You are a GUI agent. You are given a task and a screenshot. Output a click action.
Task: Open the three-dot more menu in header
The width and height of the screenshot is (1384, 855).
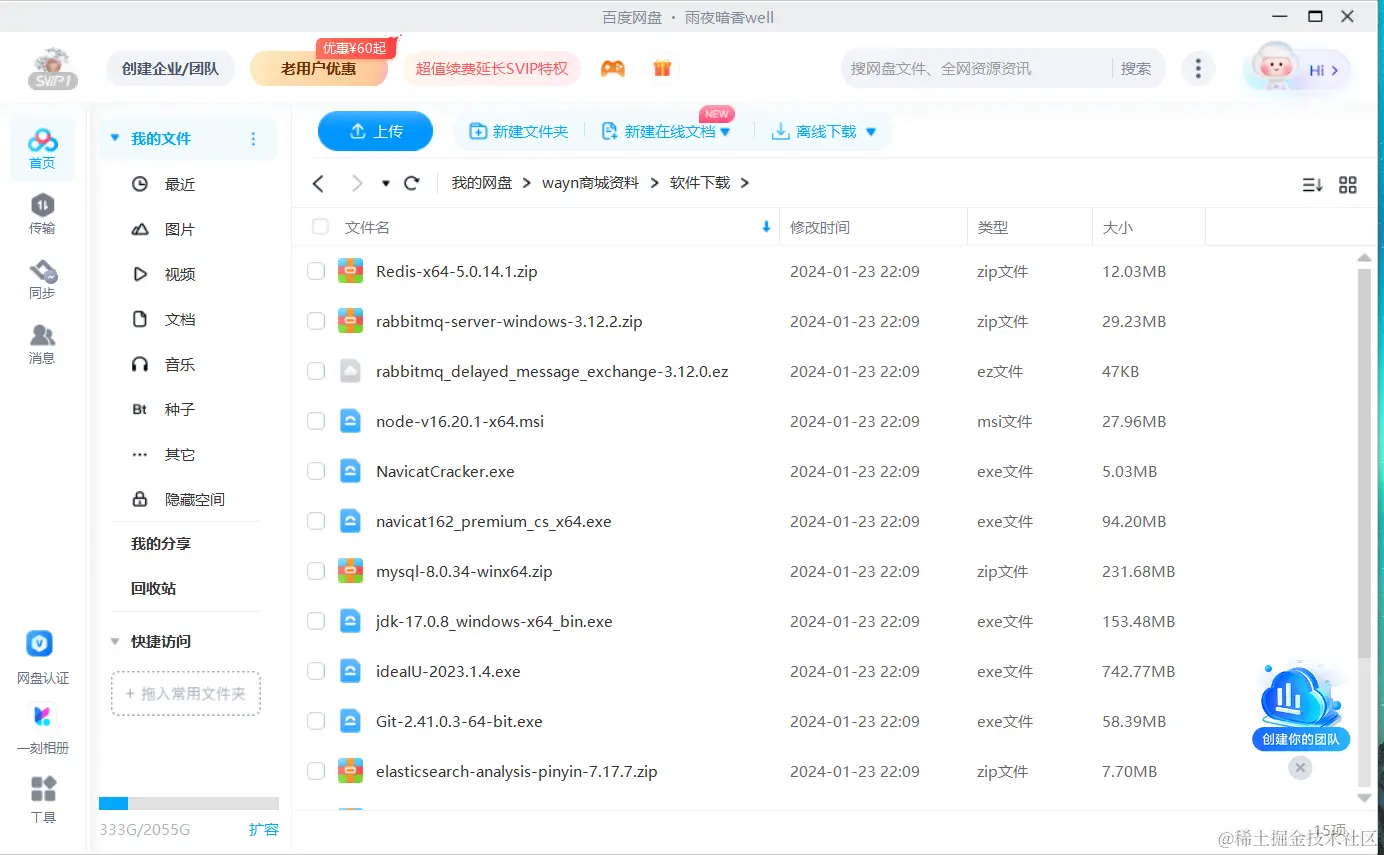tap(1198, 69)
